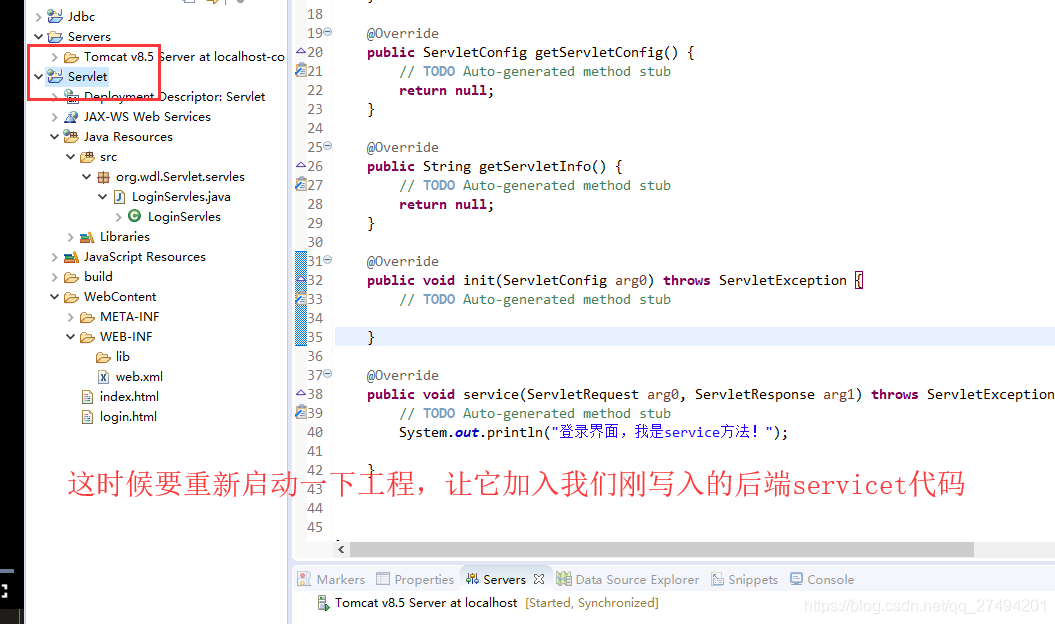The height and width of the screenshot is (624, 1055).
Task: Click the task marker on line 39
Action: pos(301,412)
